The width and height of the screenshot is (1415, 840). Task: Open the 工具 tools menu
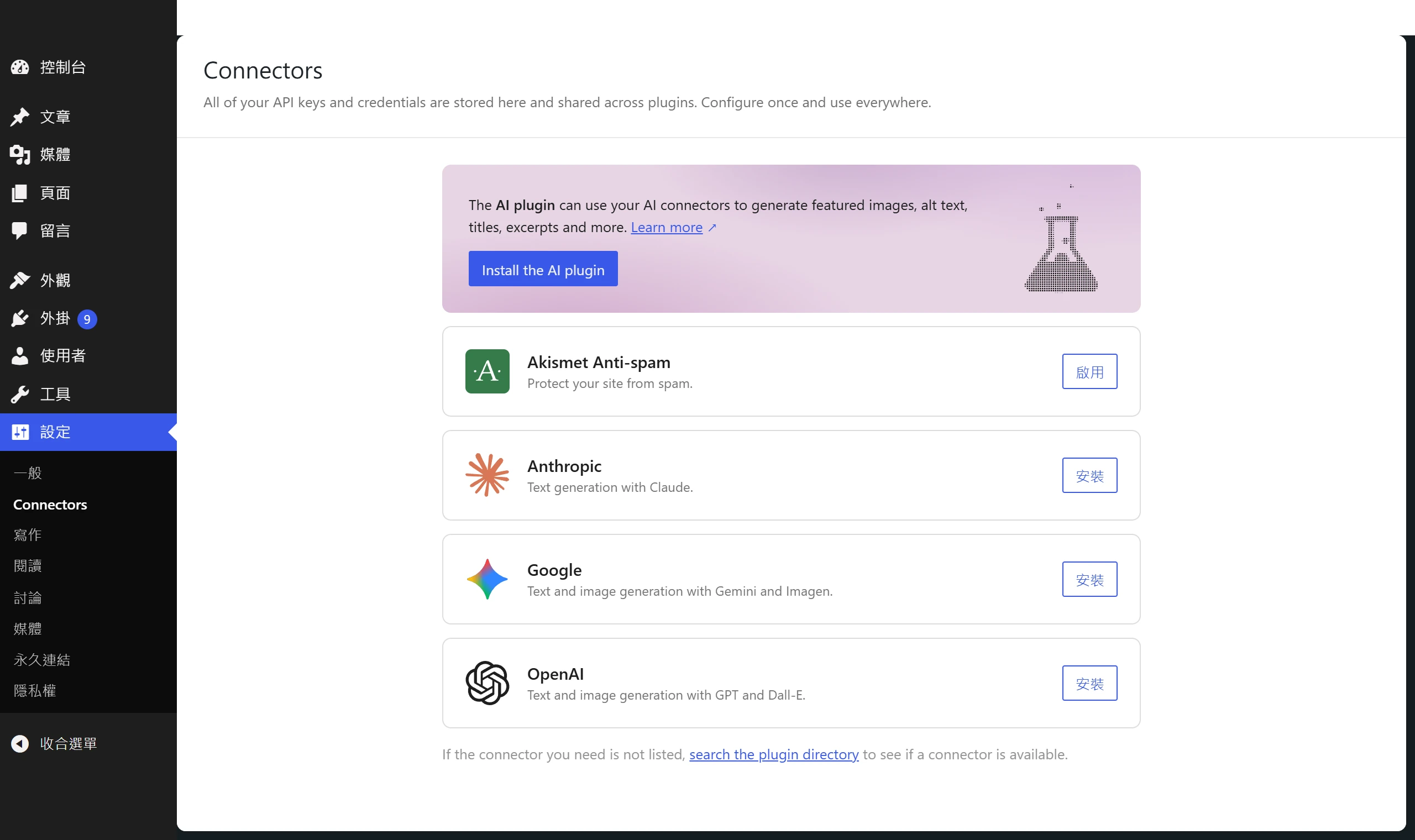(x=88, y=394)
